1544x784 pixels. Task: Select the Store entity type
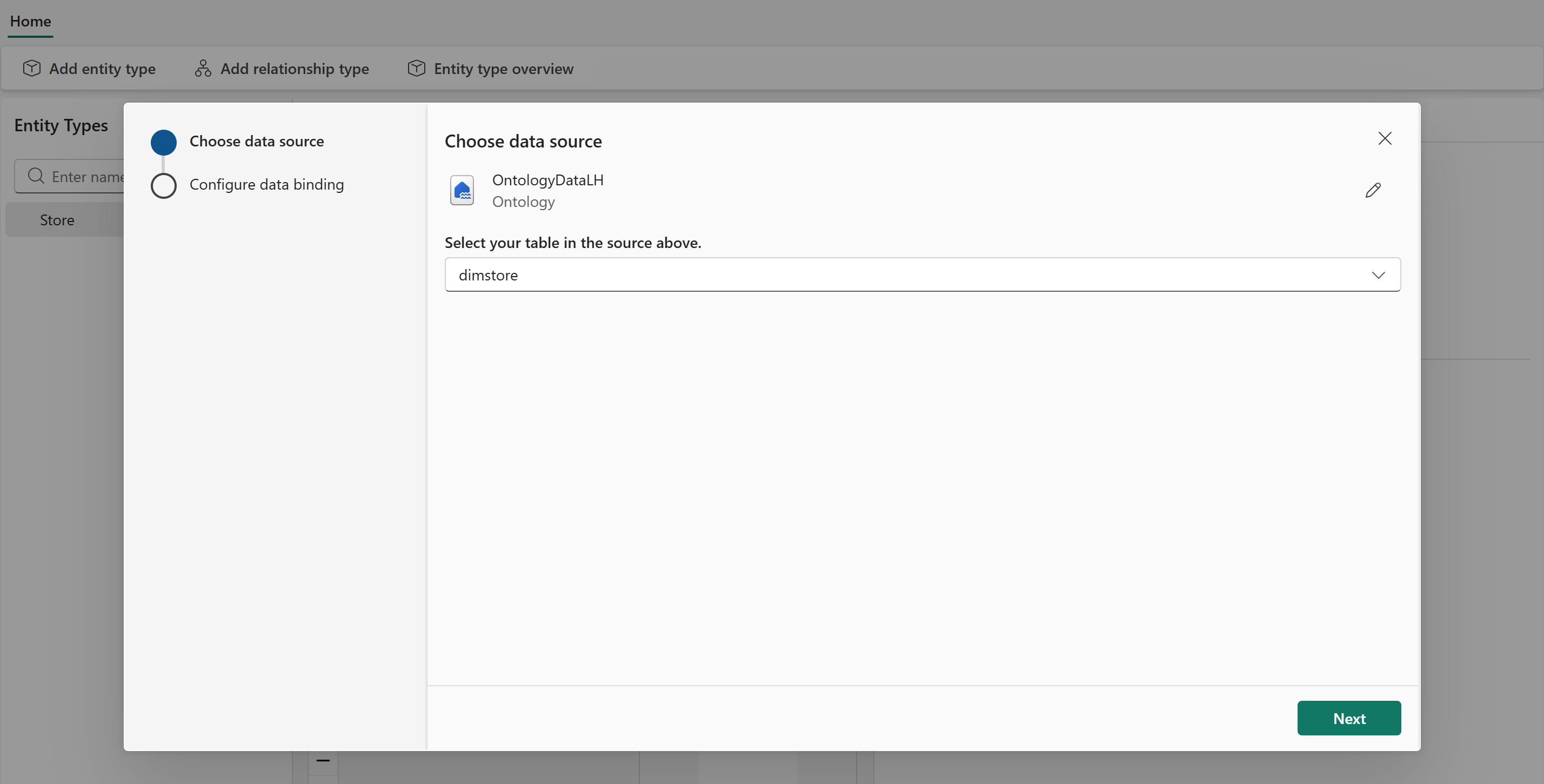pyautogui.click(x=56, y=219)
